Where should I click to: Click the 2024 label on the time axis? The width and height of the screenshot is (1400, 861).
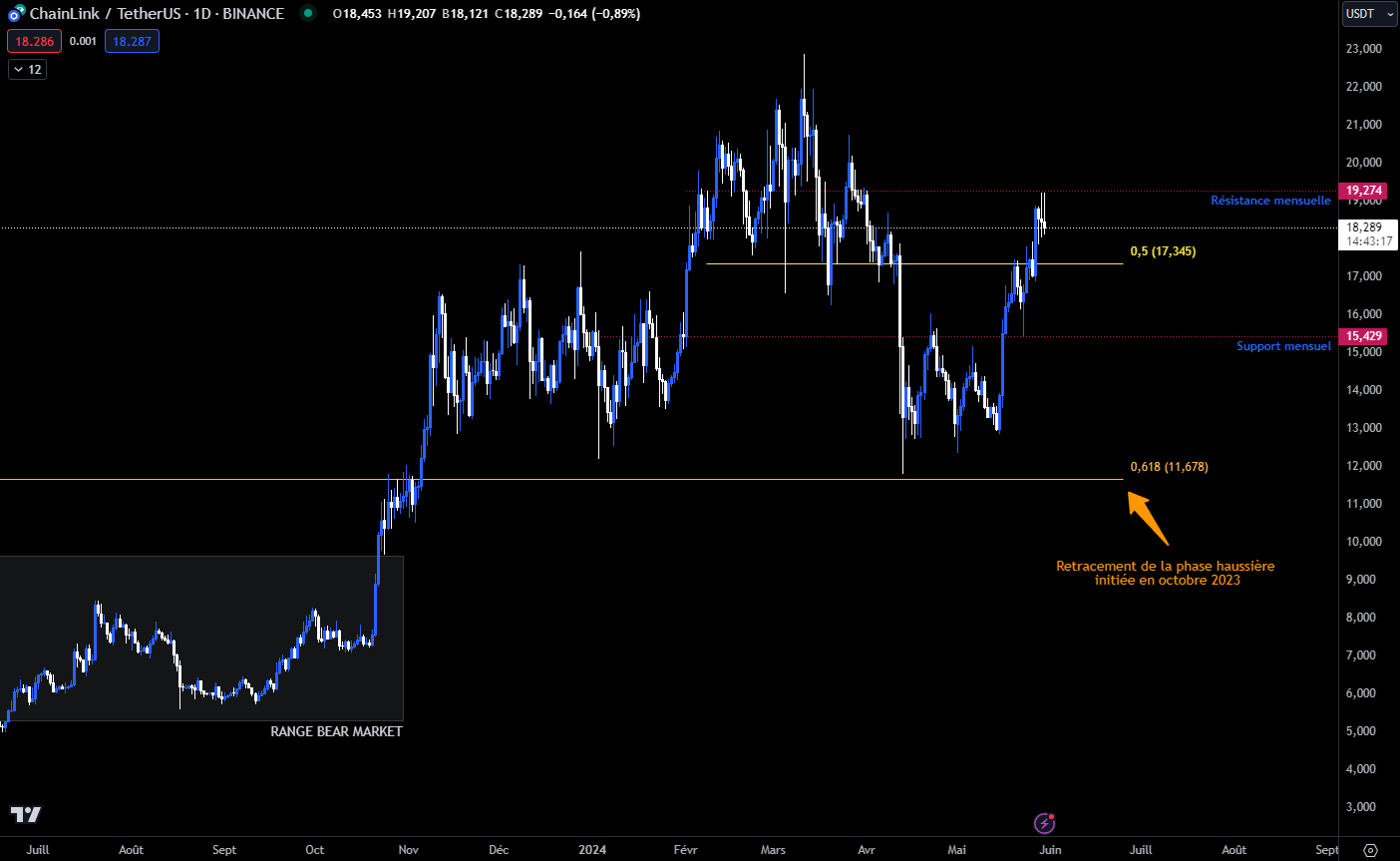(592, 849)
